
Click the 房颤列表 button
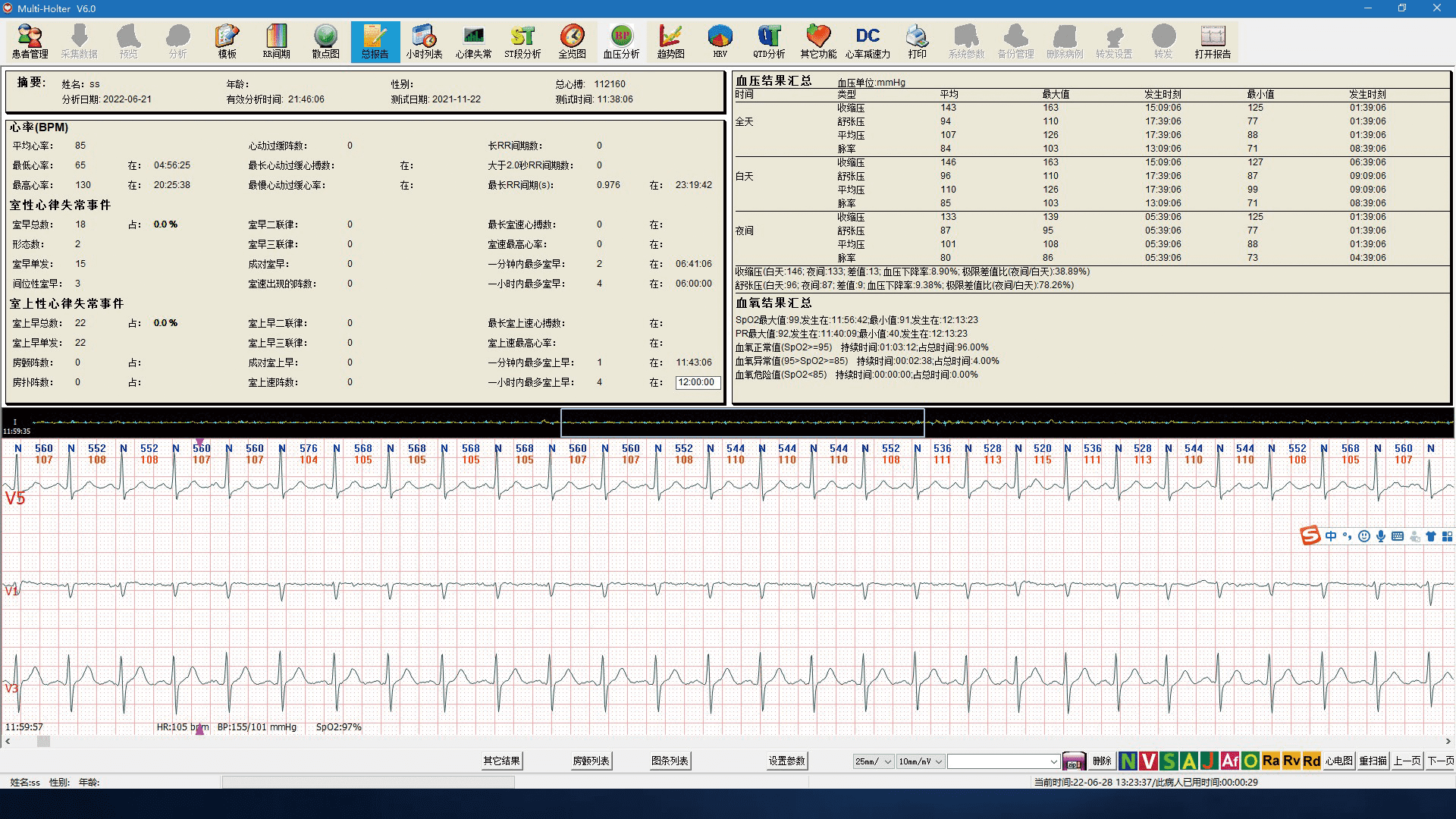click(x=591, y=761)
